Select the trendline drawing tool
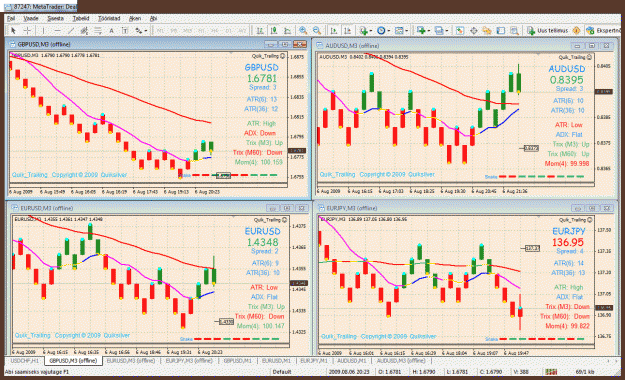The width and height of the screenshot is (625, 380). (x=71, y=31)
